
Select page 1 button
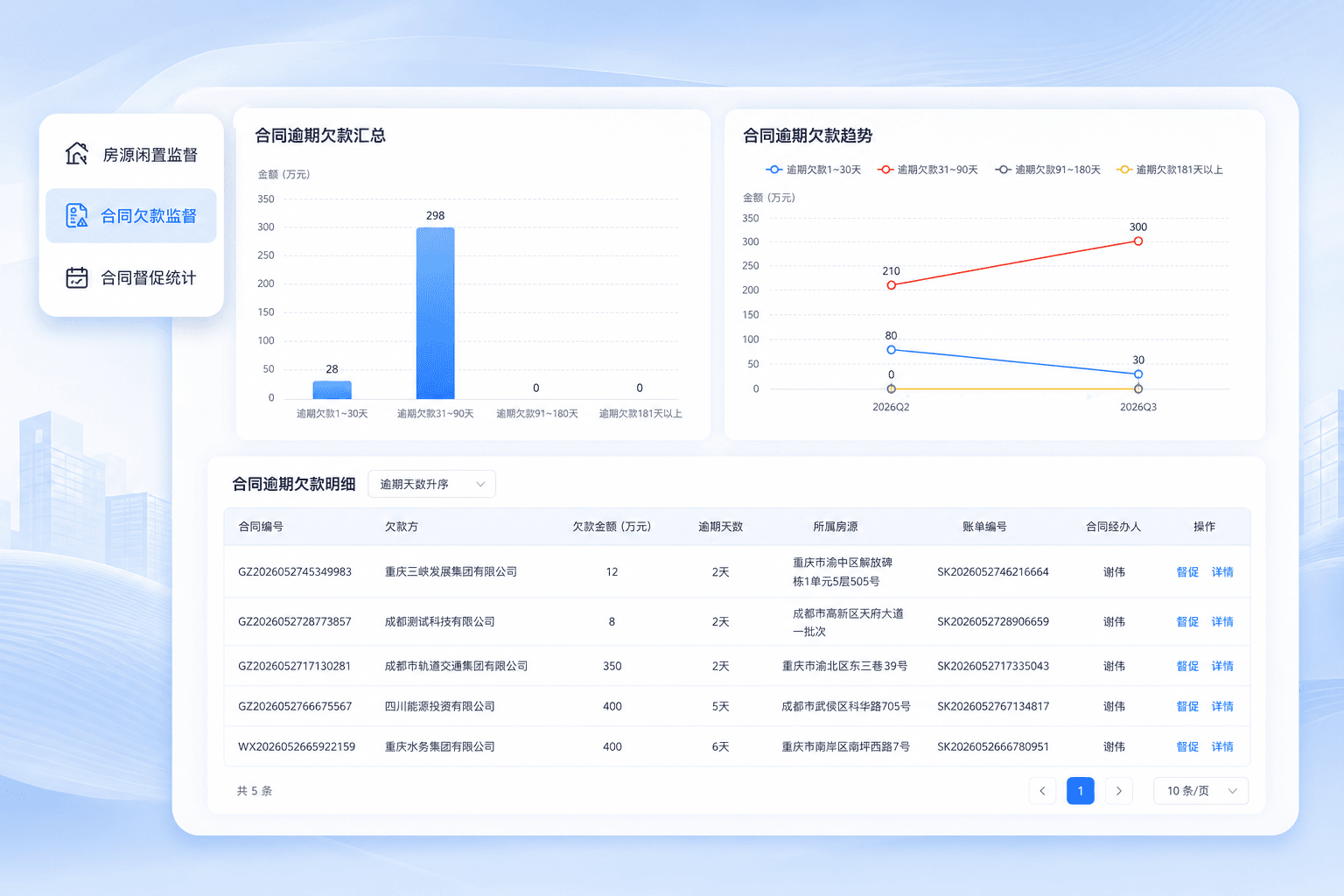pyautogui.click(x=1081, y=791)
